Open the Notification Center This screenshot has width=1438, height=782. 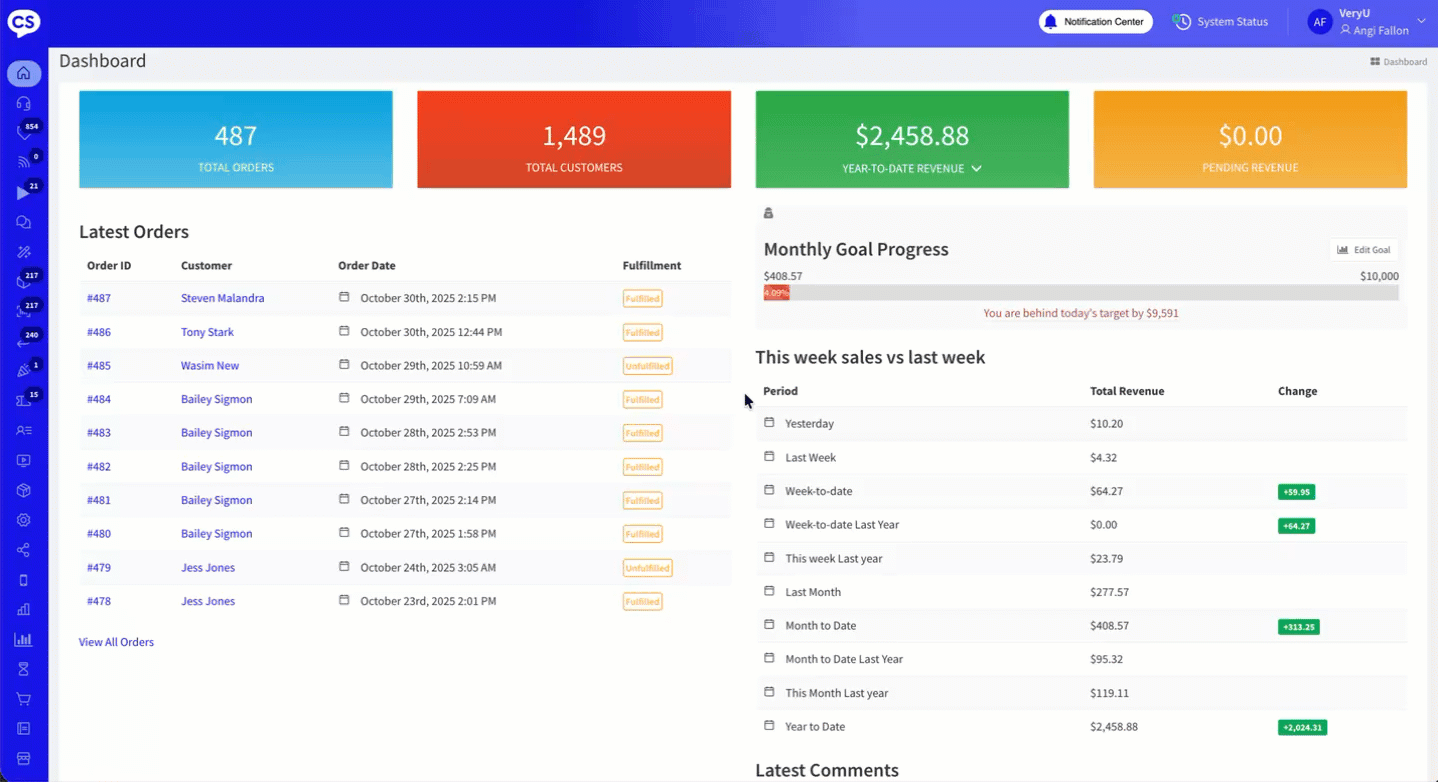pyautogui.click(x=1096, y=21)
